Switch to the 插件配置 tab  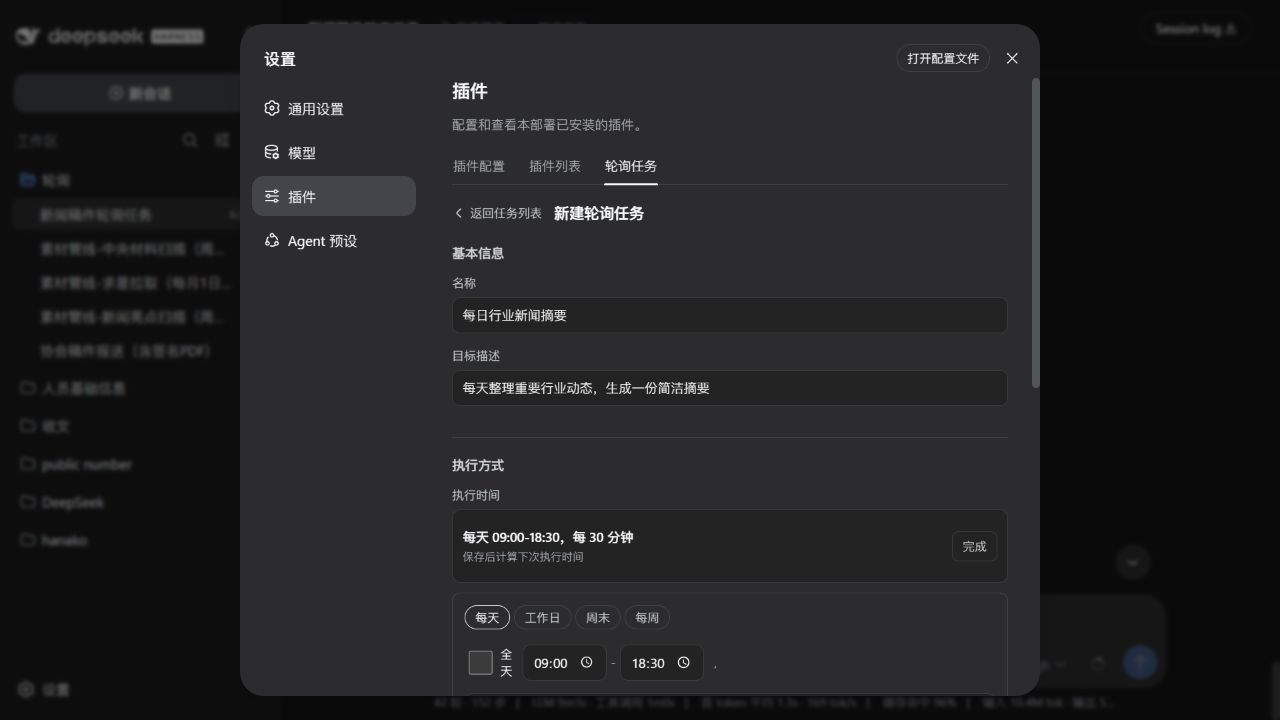click(479, 166)
